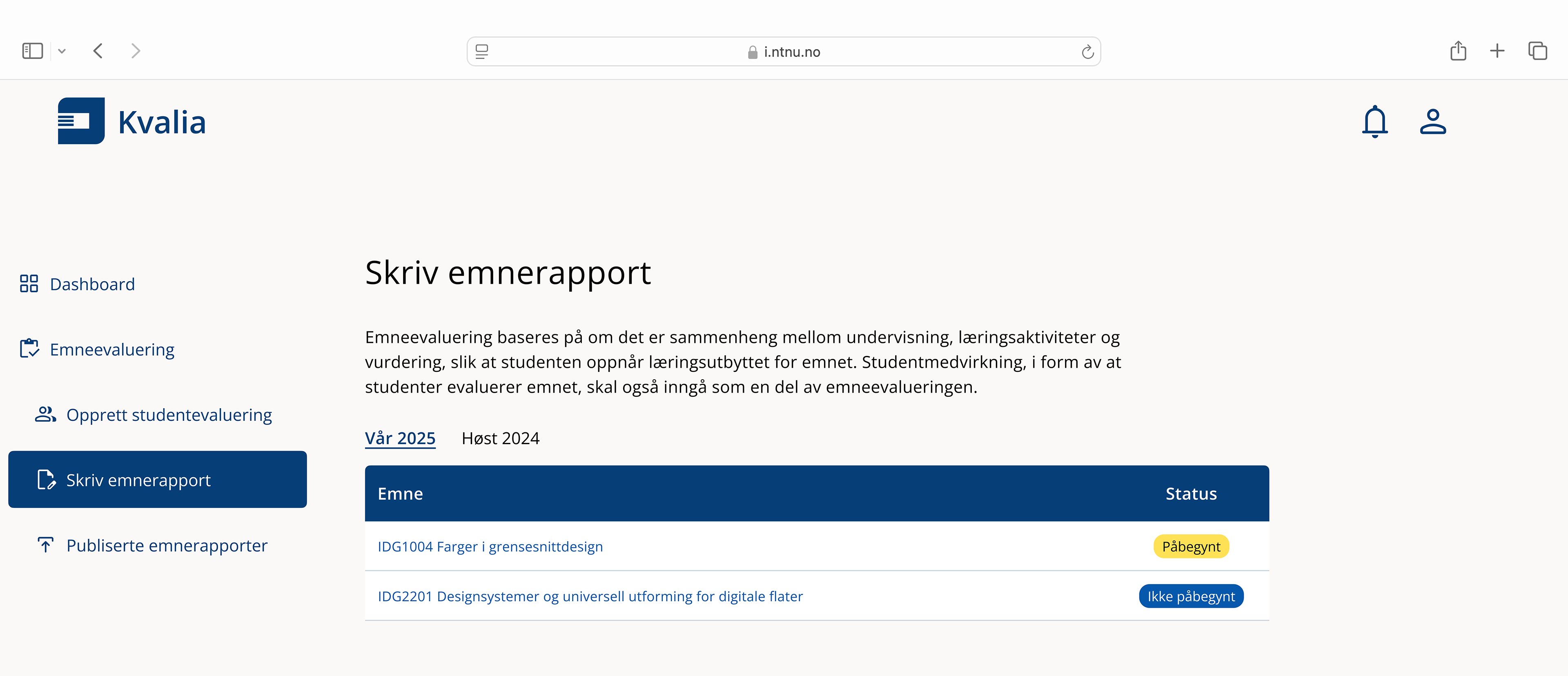This screenshot has width=1568, height=676.
Task: Reload the page in address bar
Action: tap(1087, 52)
